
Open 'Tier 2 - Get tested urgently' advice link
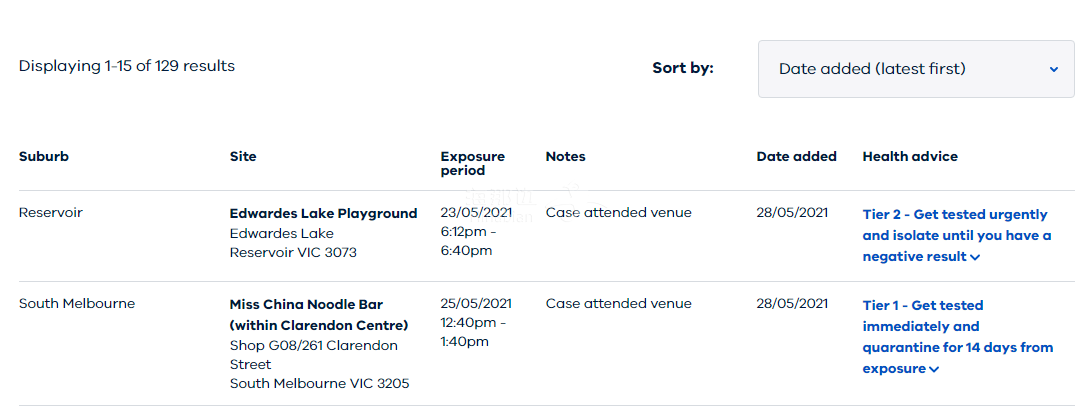tap(957, 235)
